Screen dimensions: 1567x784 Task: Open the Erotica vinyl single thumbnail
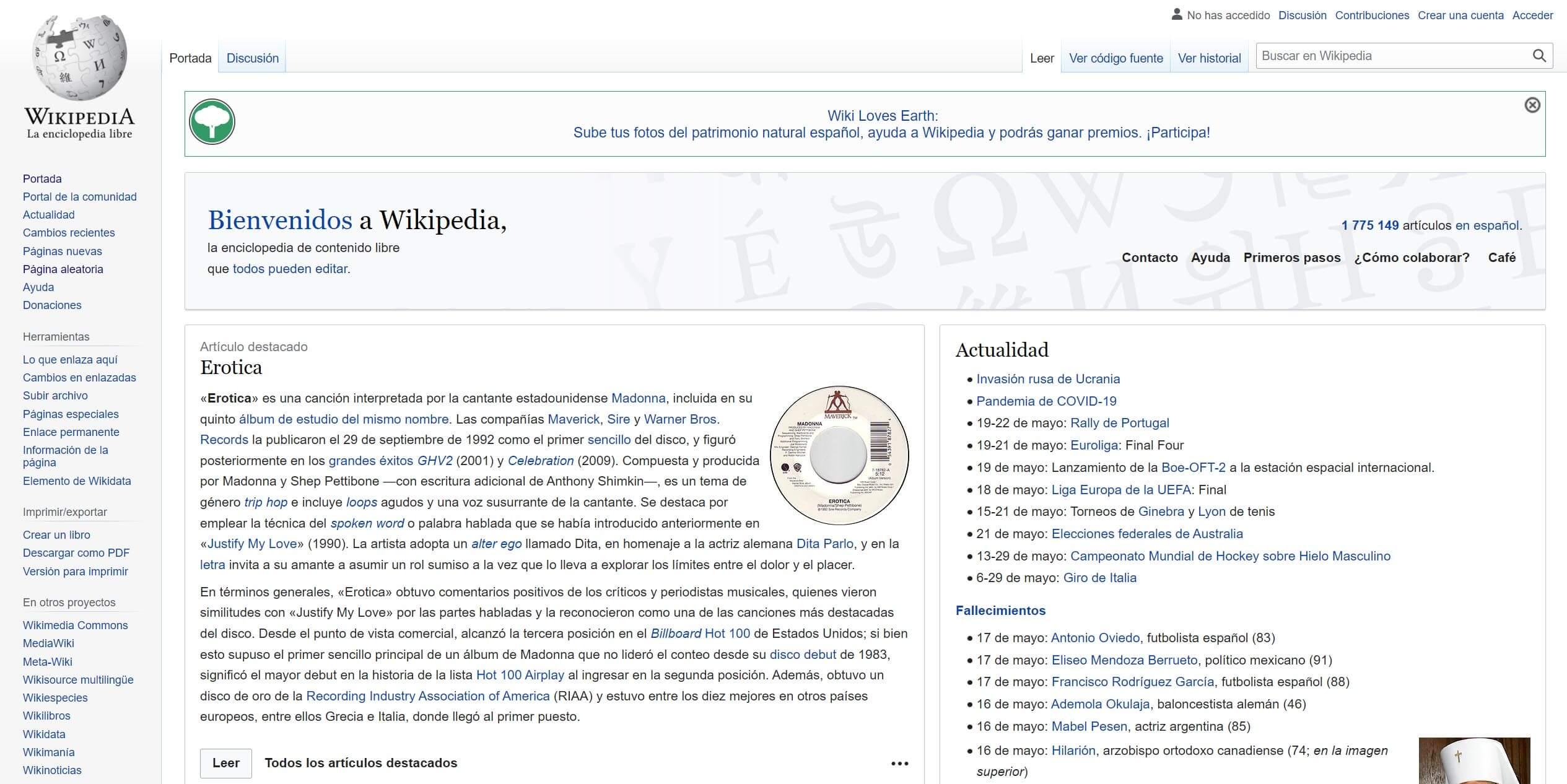pyautogui.click(x=839, y=455)
